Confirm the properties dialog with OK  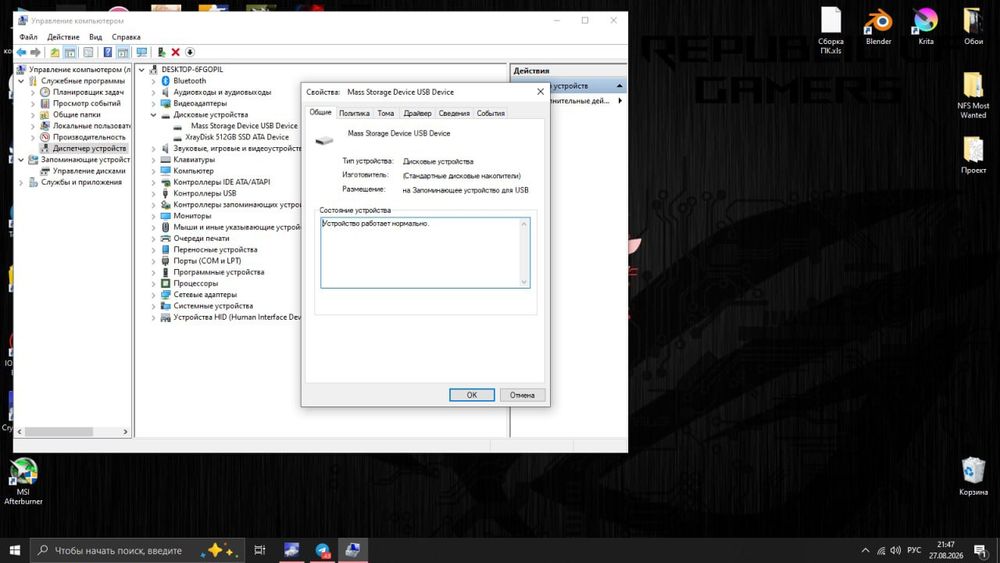pyautogui.click(x=472, y=395)
